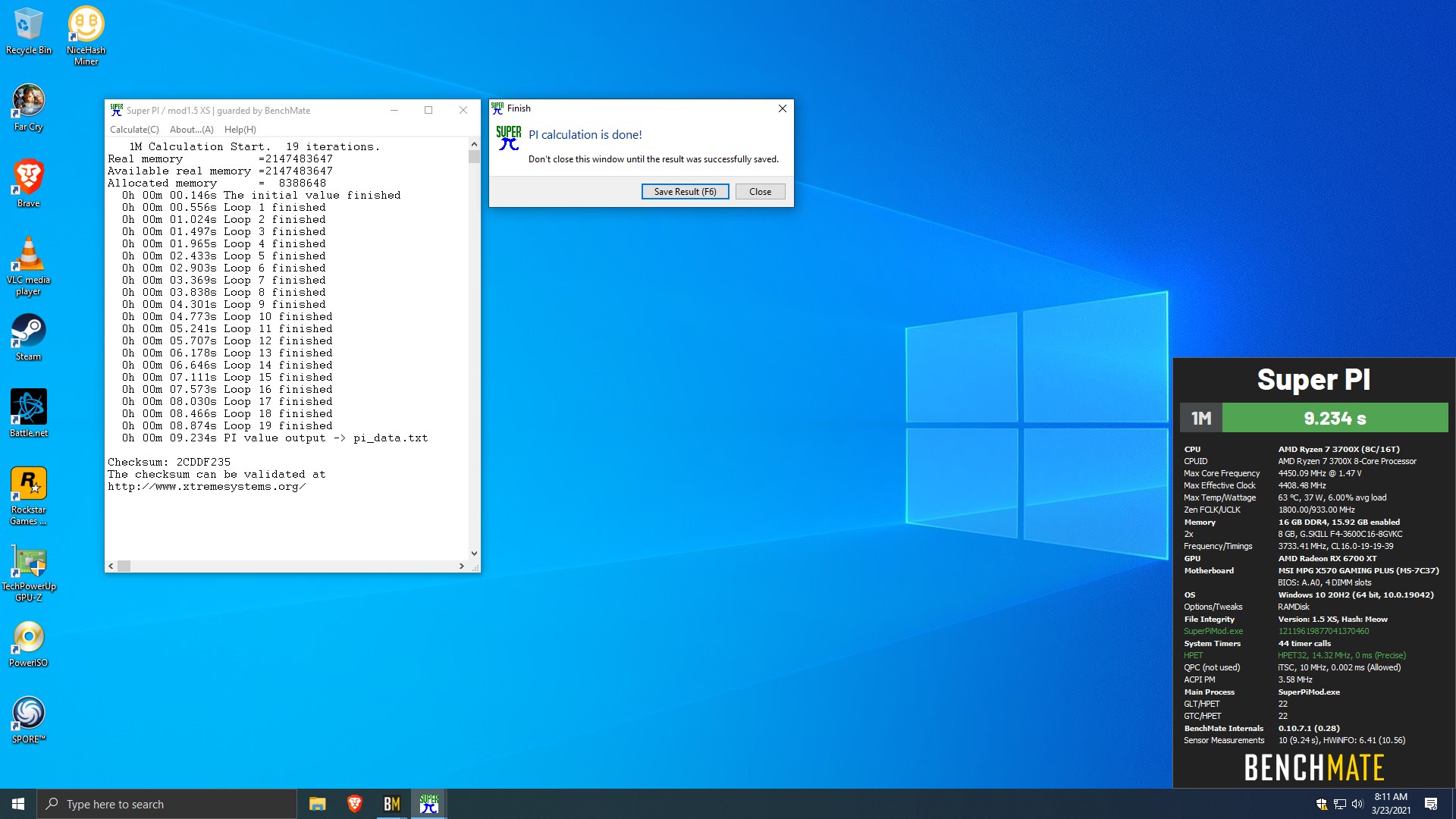Select the Far Cry desktop icon

point(28,107)
